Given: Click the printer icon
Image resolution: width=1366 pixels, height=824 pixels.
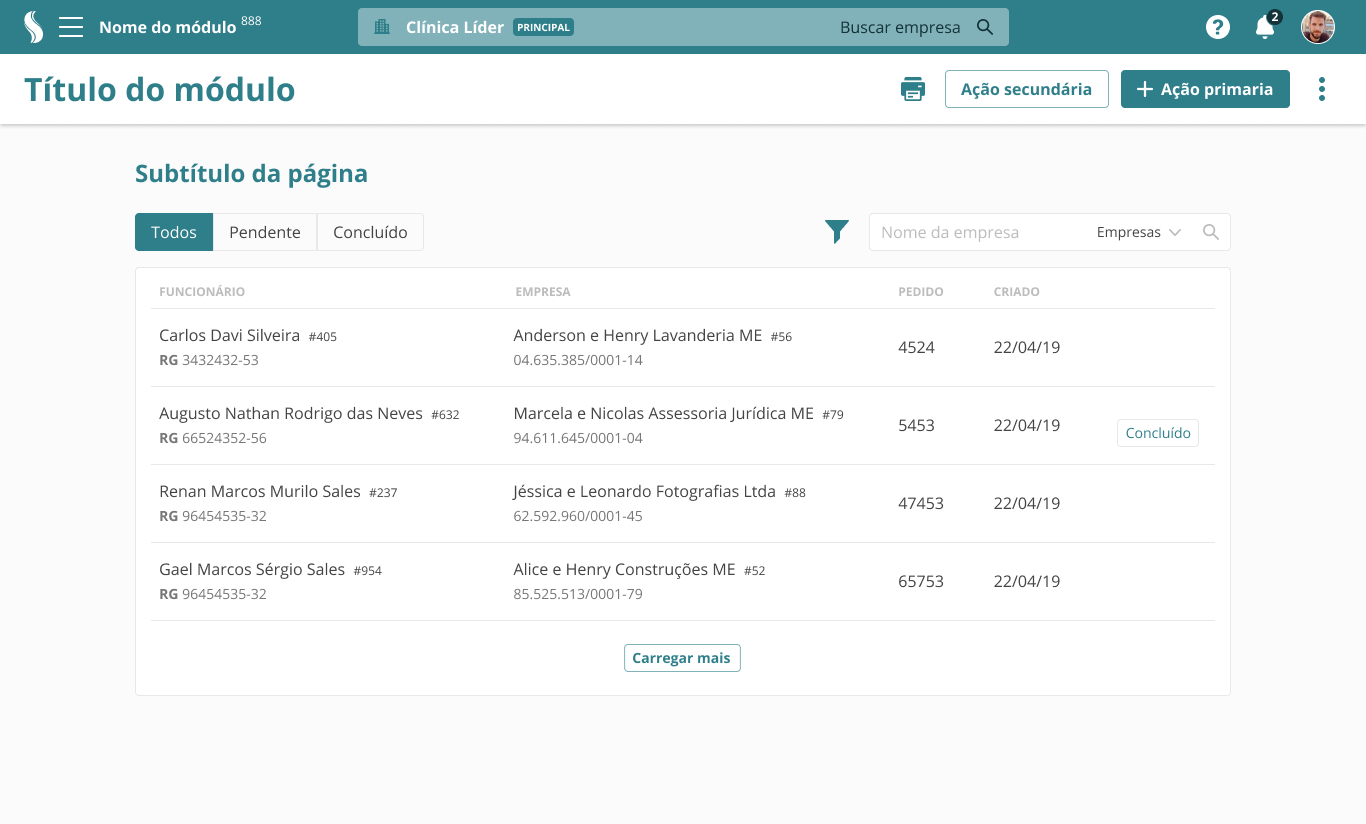Looking at the screenshot, I should coord(913,89).
